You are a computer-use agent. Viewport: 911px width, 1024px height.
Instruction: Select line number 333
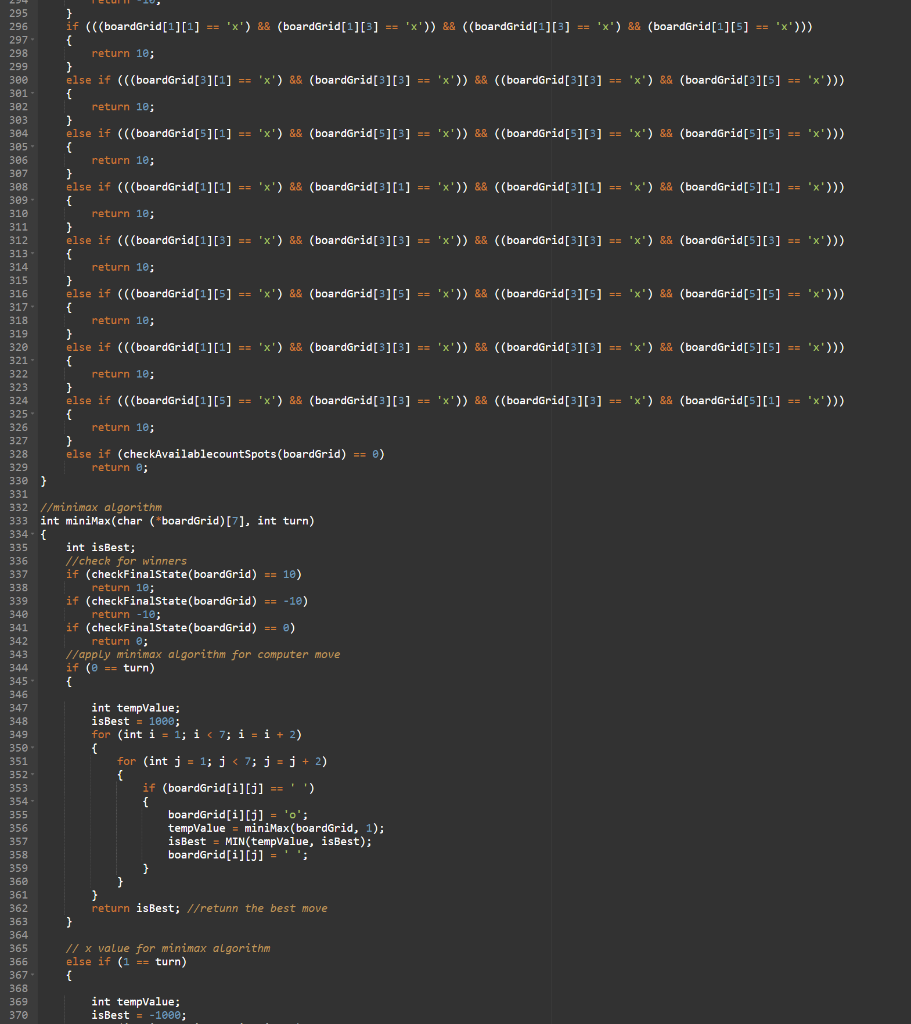(18, 520)
